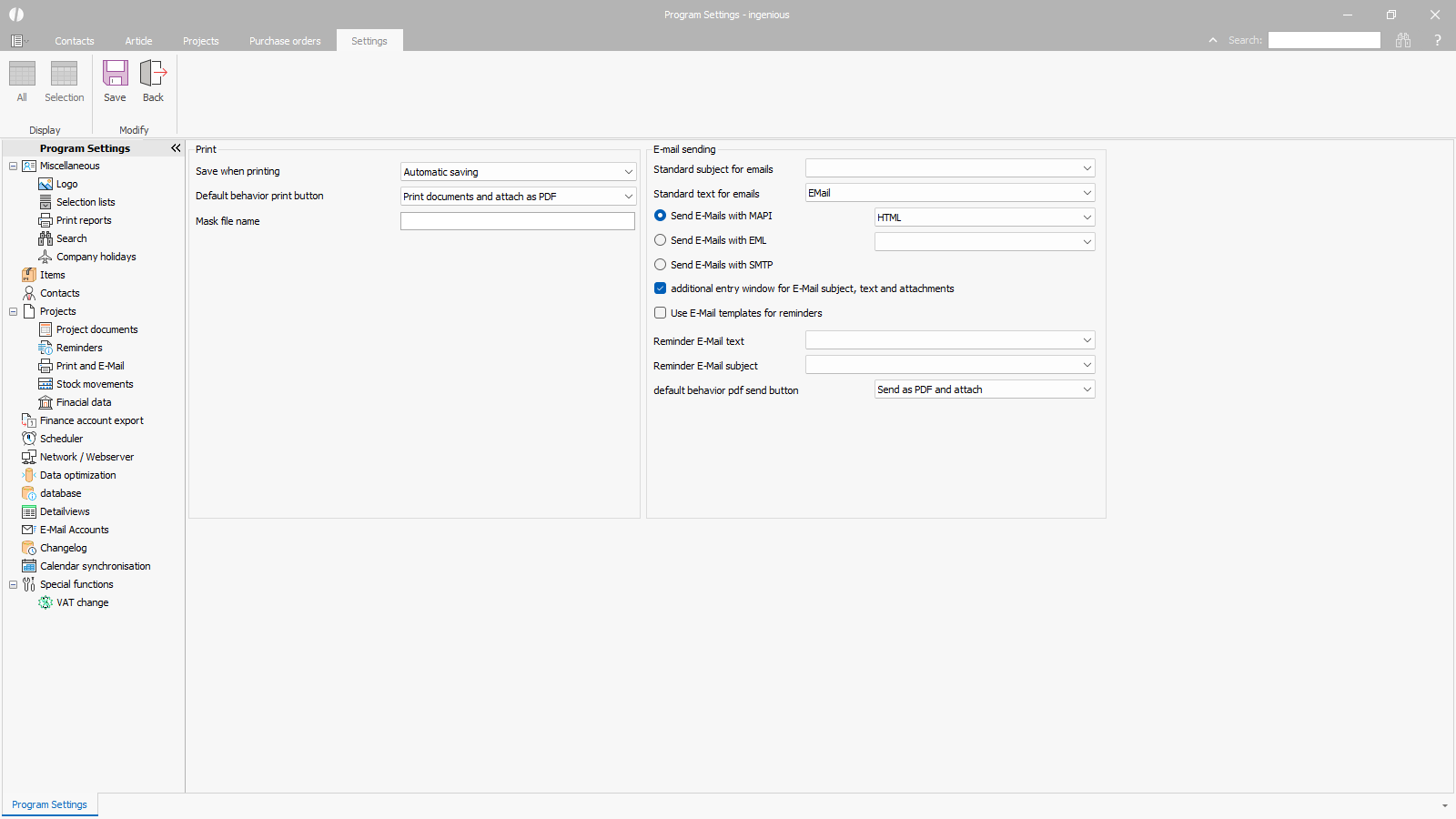Click the Mask file name input field

pos(517,221)
